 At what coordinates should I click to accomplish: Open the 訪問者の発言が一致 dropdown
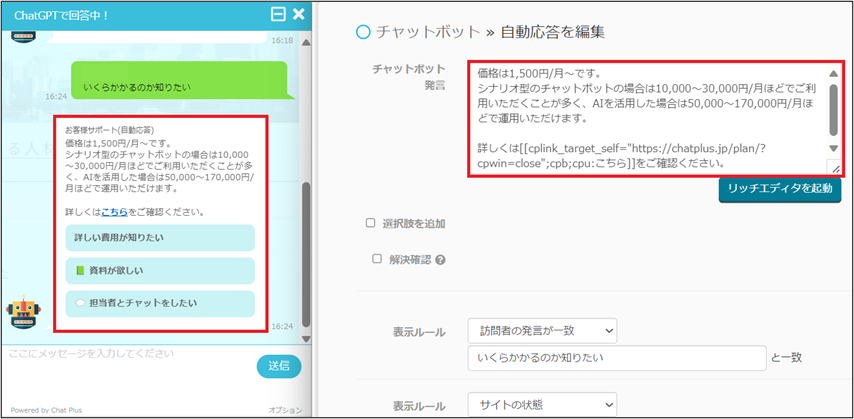[542, 331]
